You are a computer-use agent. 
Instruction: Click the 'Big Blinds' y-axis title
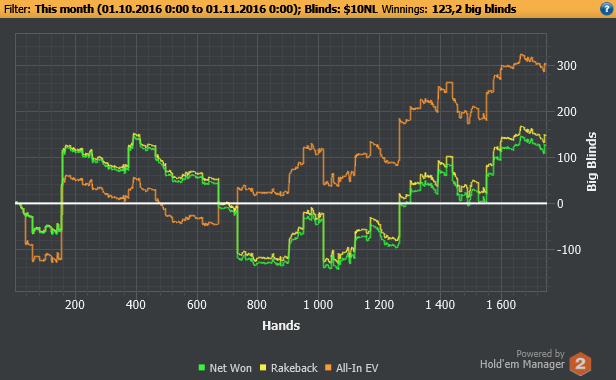[592, 162]
